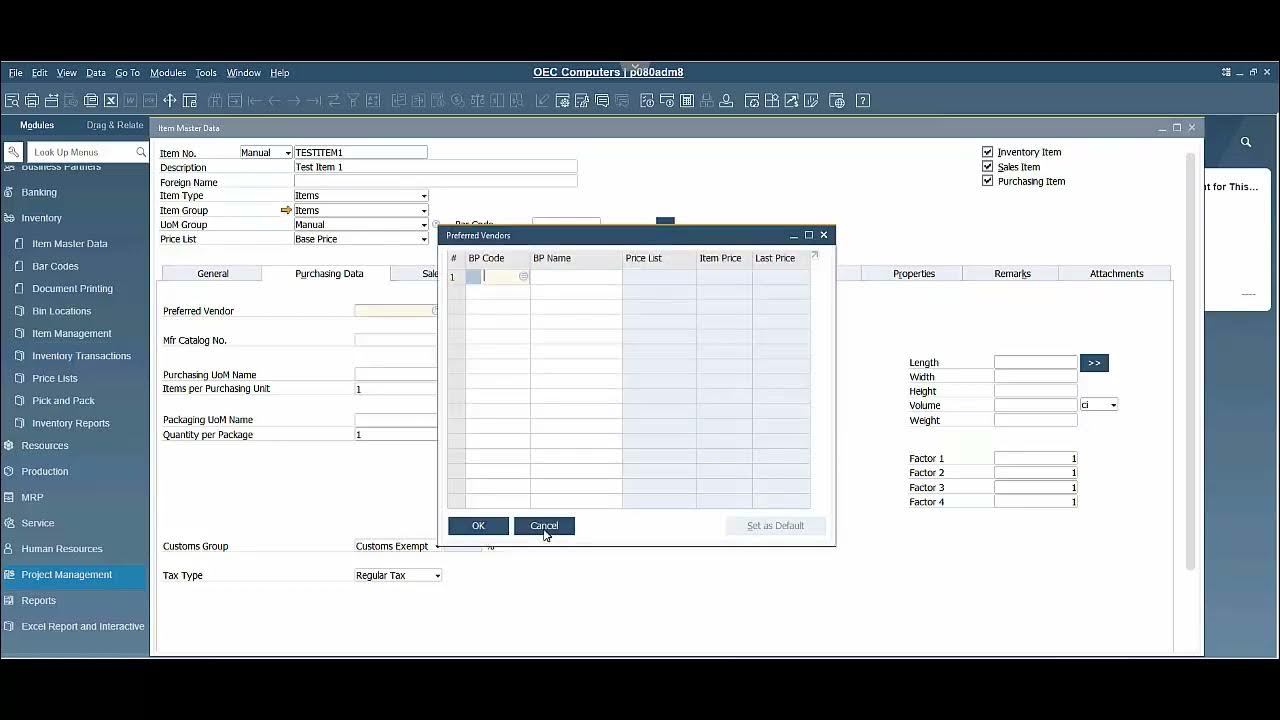Click Cancel in Preferred Vendors dialog
This screenshot has width=1280, height=720.
pyautogui.click(x=544, y=526)
